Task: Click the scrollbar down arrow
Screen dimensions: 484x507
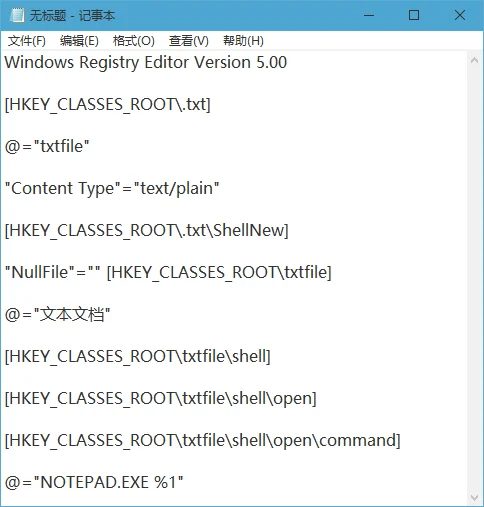Action: pyautogui.click(x=474, y=498)
